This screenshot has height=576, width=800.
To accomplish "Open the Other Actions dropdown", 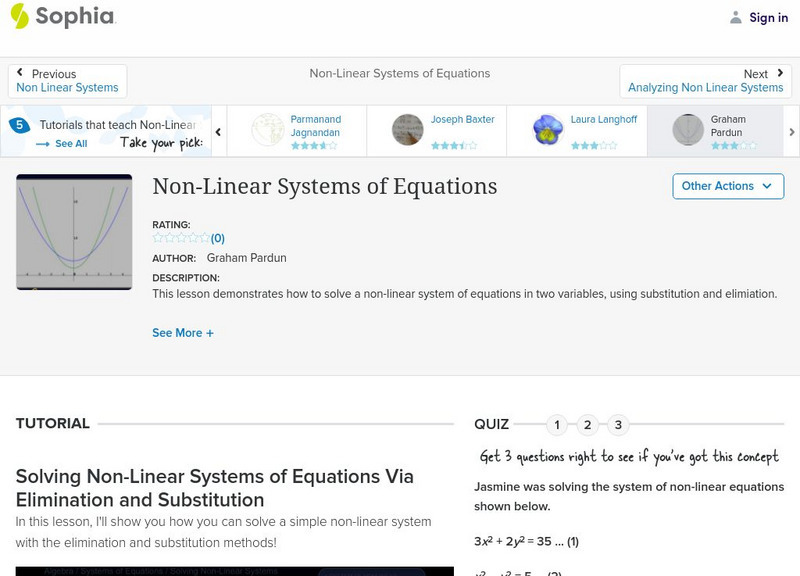I will [727, 186].
